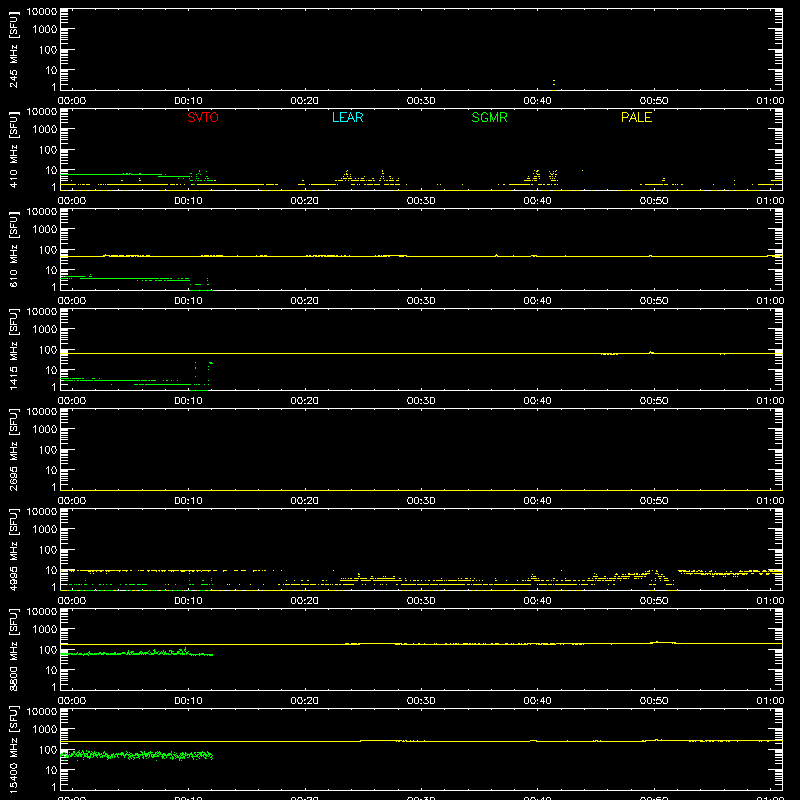Click the yellow PALE station label

coord(636,117)
